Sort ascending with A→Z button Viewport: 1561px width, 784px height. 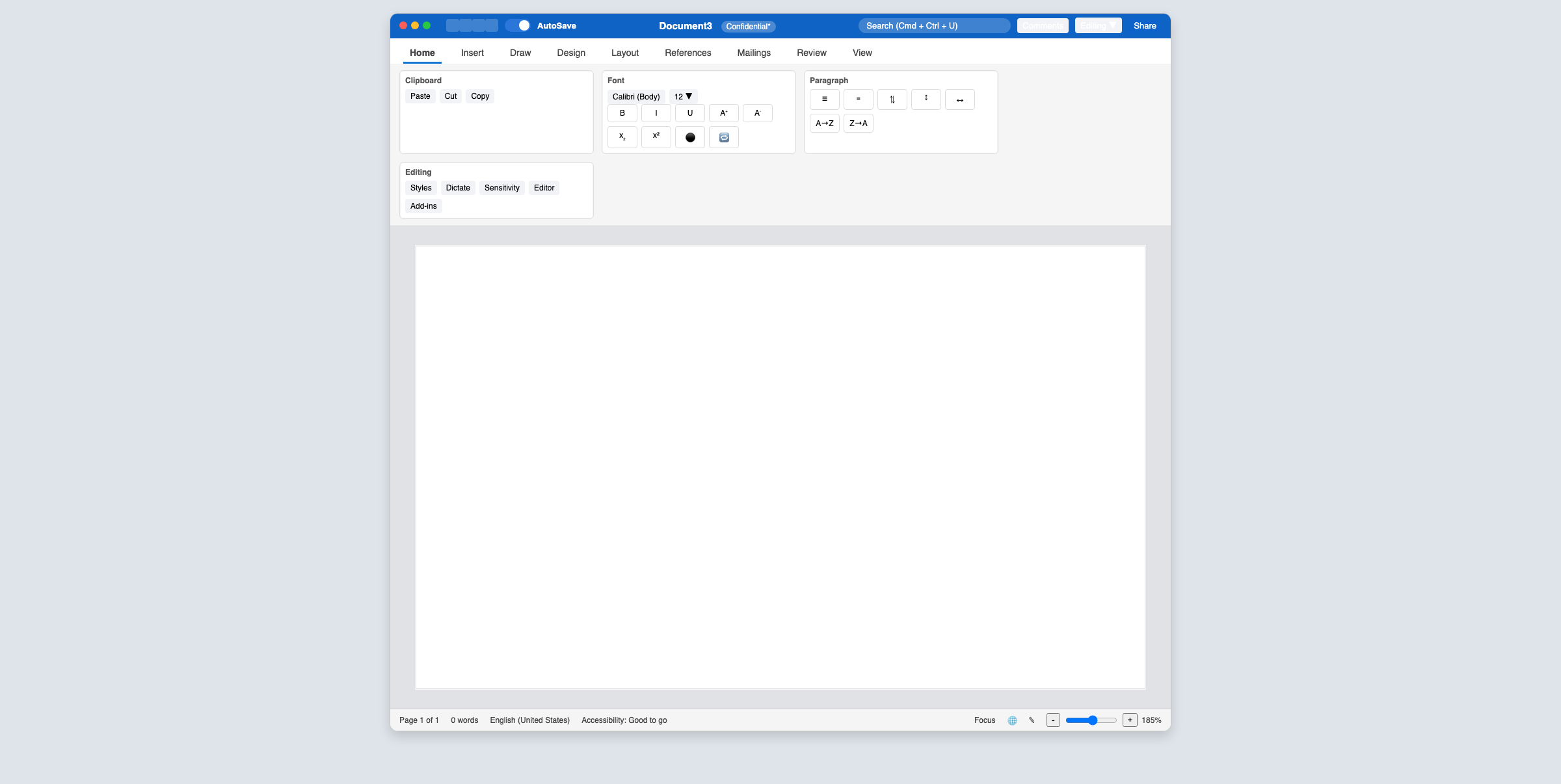(x=824, y=124)
